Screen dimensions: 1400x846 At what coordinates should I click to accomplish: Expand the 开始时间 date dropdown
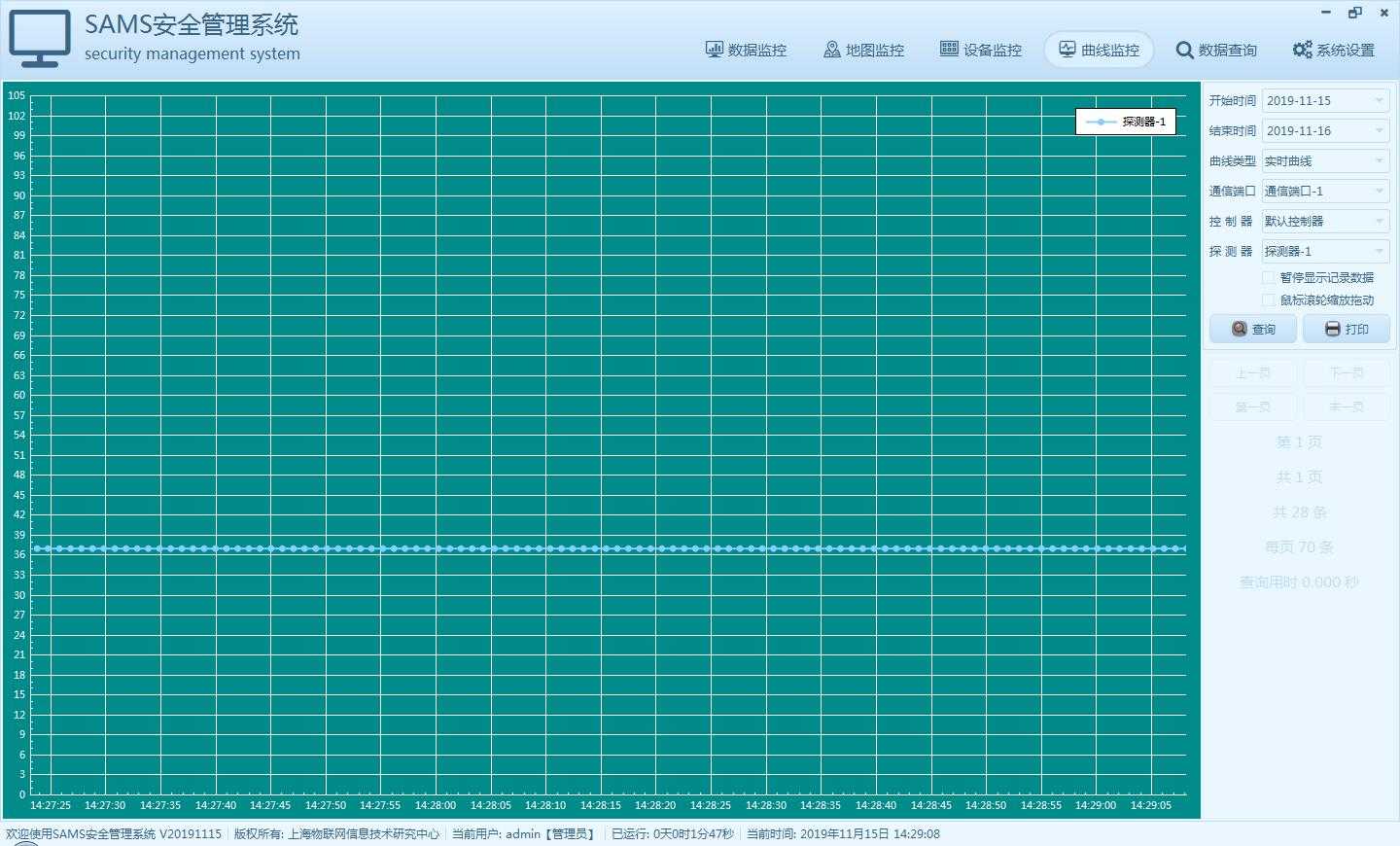1380,100
